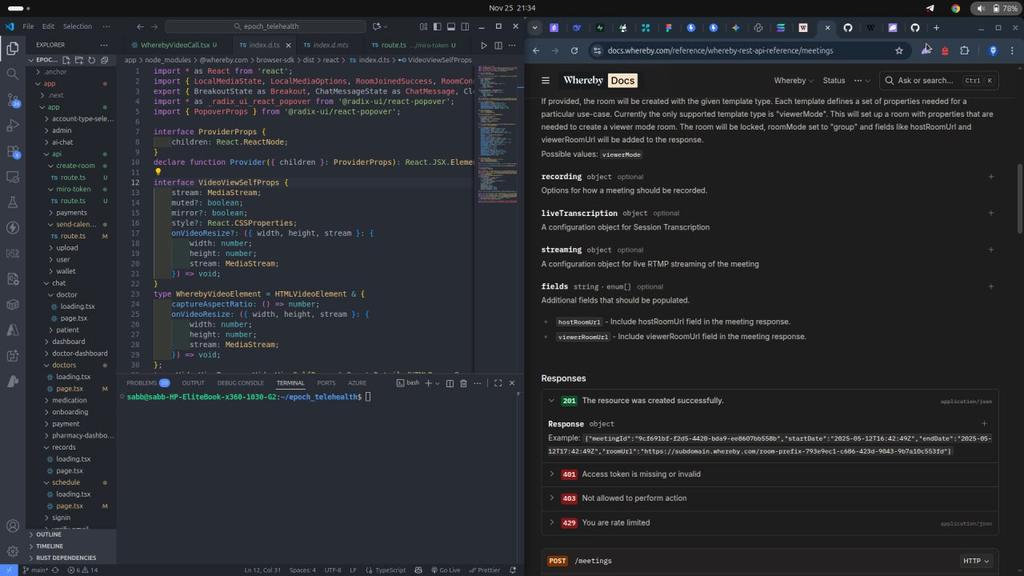Expand the RUST DEPENDENCIES section
Screen dimensions: 1024x576
[66, 558]
